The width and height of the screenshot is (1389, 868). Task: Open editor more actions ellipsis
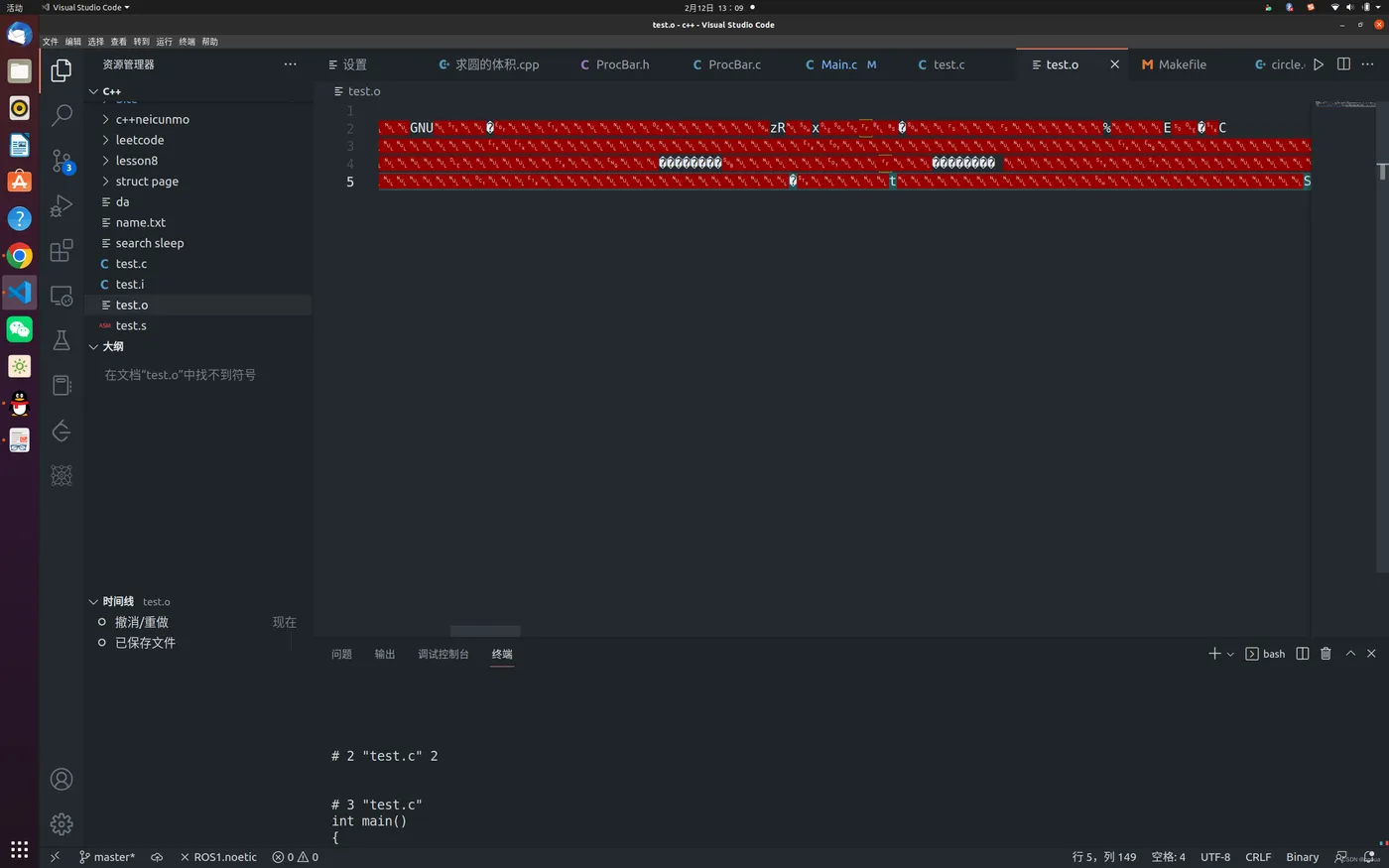(1368, 64)
